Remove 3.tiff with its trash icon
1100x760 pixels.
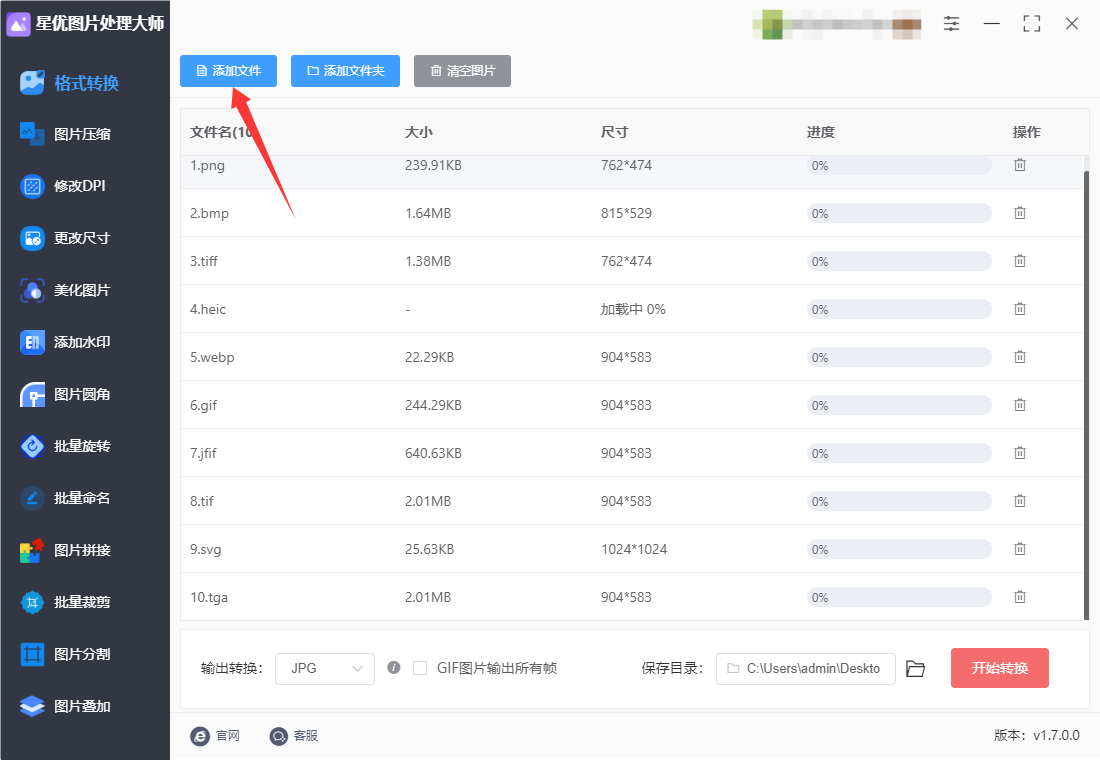click(1020, 261)
